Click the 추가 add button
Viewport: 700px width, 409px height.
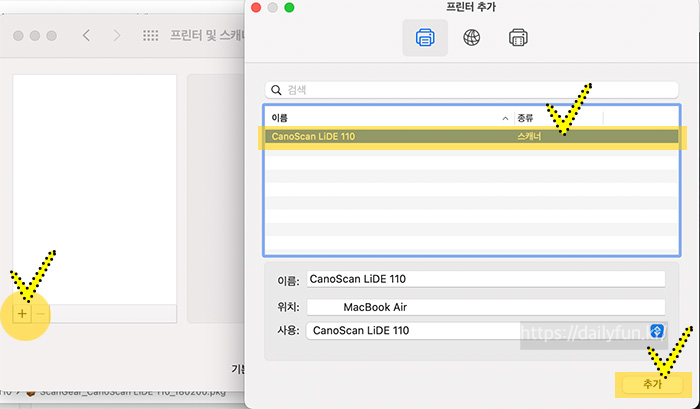[652, 384]
